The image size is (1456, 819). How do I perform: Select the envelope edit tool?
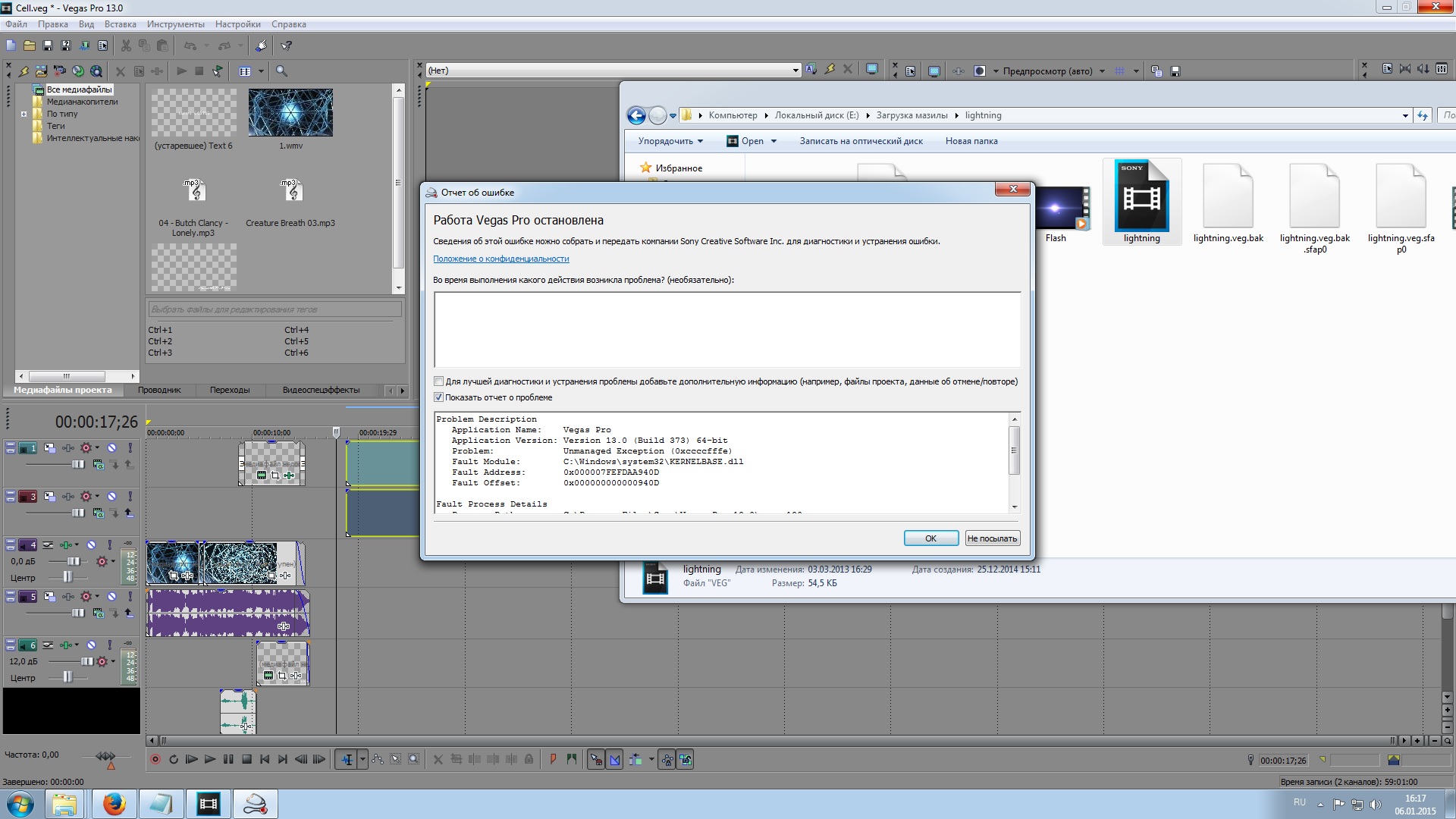378,760
